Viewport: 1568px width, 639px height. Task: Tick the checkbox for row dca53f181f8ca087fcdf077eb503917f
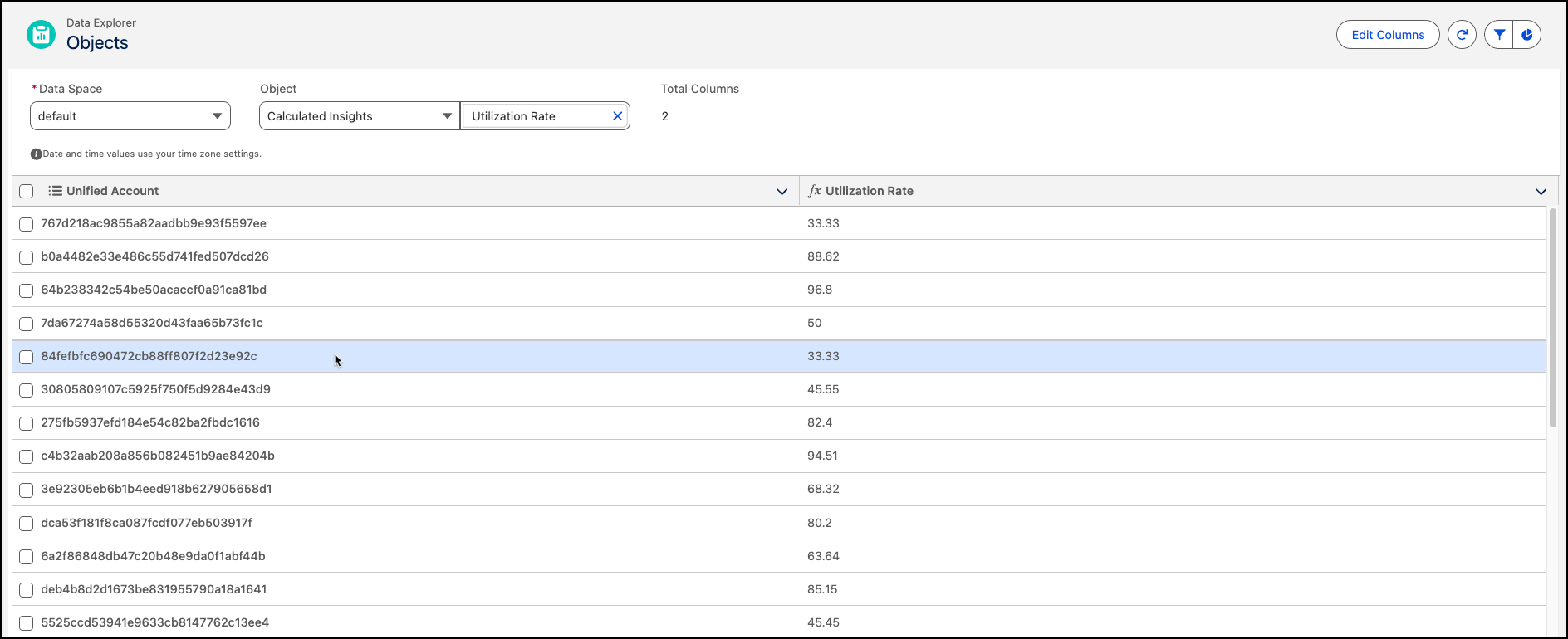[x=27, y=524]
